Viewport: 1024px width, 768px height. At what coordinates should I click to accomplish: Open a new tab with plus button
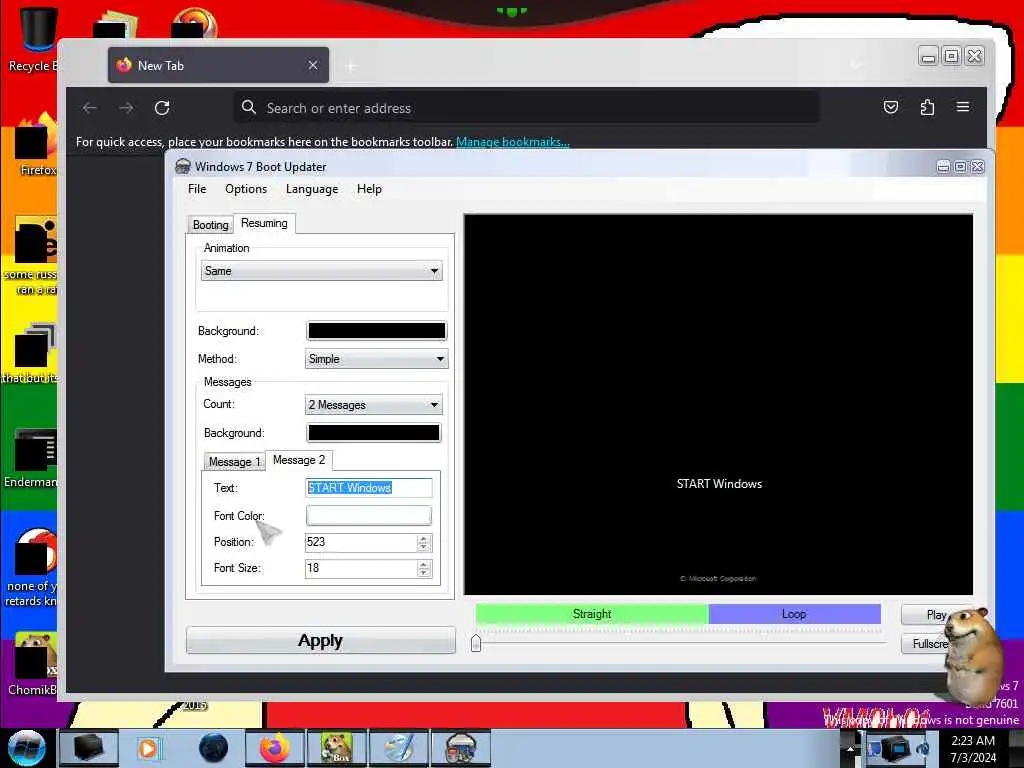point(351,66)
